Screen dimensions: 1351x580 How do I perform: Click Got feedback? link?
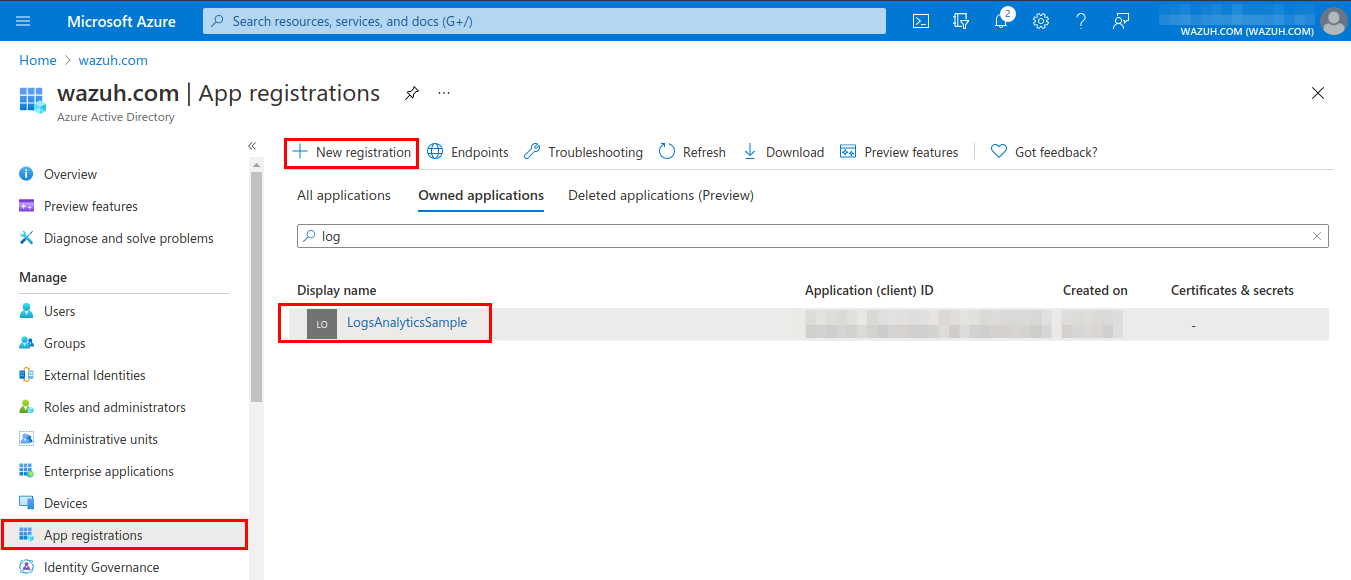pos(1044,152)
